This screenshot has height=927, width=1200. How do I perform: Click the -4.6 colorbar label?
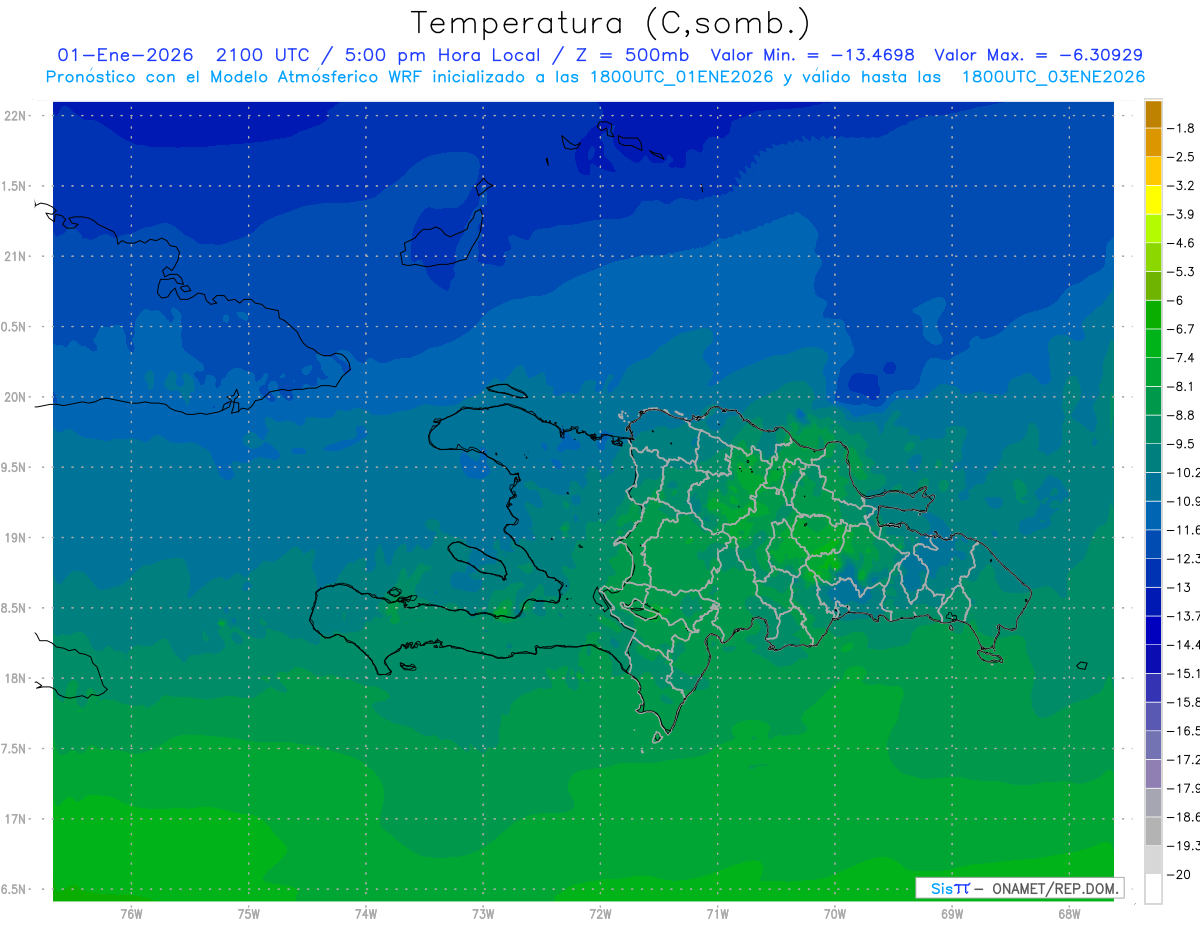coord(1181,244)
